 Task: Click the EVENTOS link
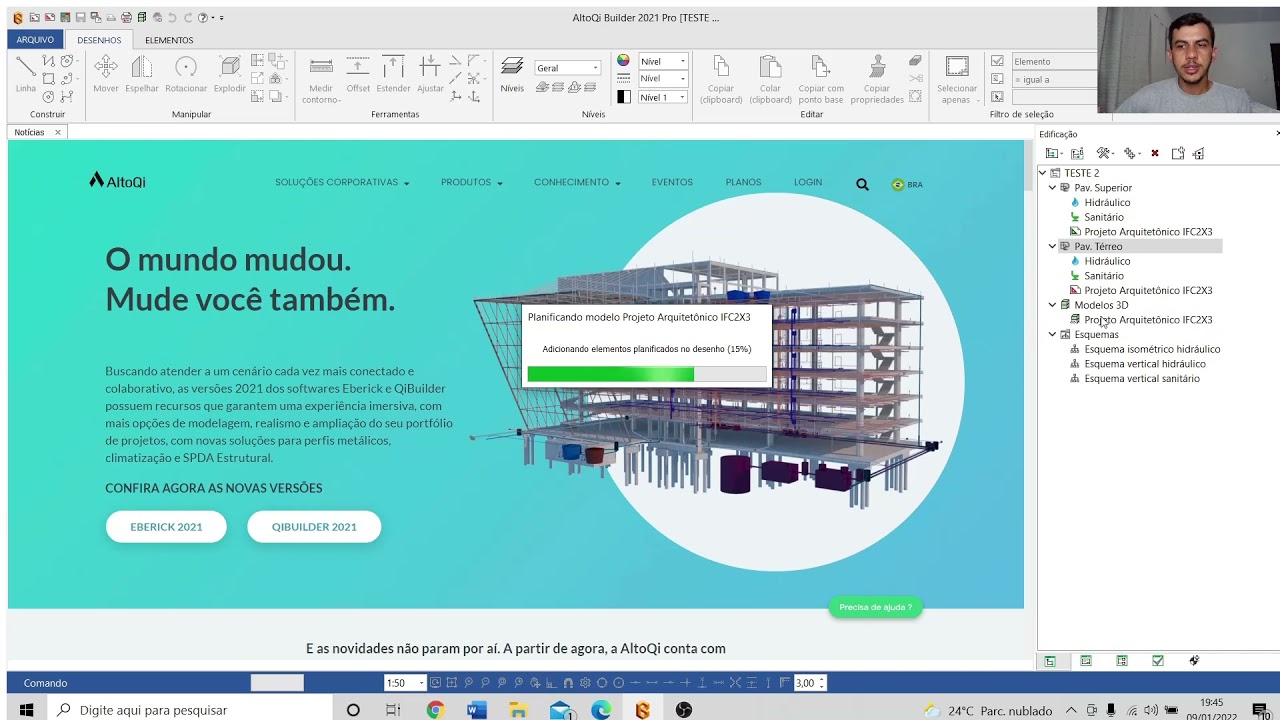click(672, 183)
